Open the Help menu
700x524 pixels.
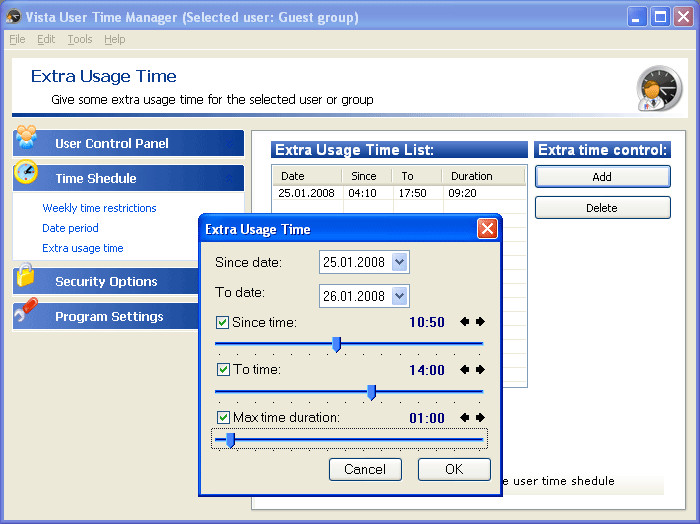click(x=115, y=39)
